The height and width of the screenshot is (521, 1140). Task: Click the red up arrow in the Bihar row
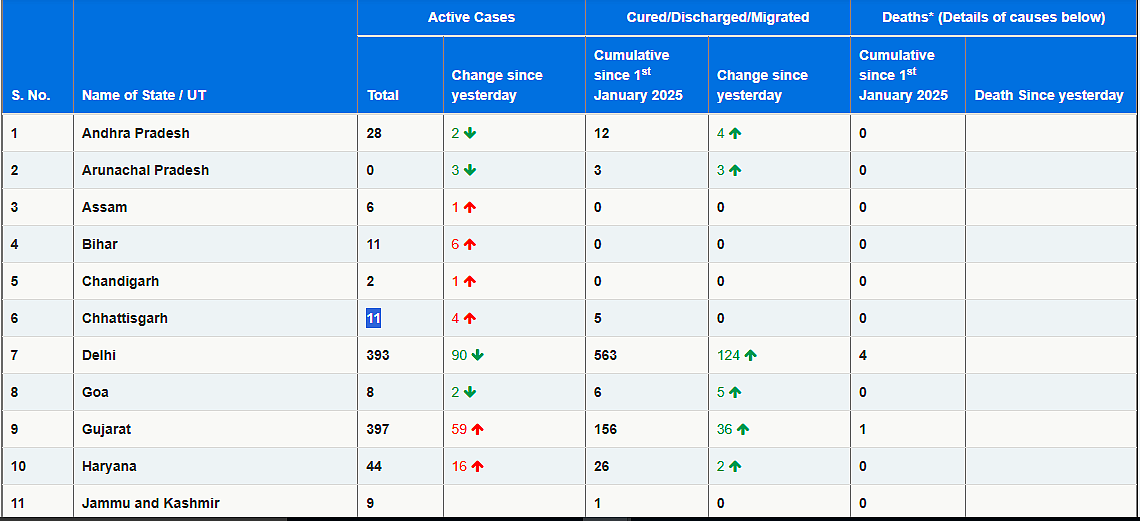[470, 245]
